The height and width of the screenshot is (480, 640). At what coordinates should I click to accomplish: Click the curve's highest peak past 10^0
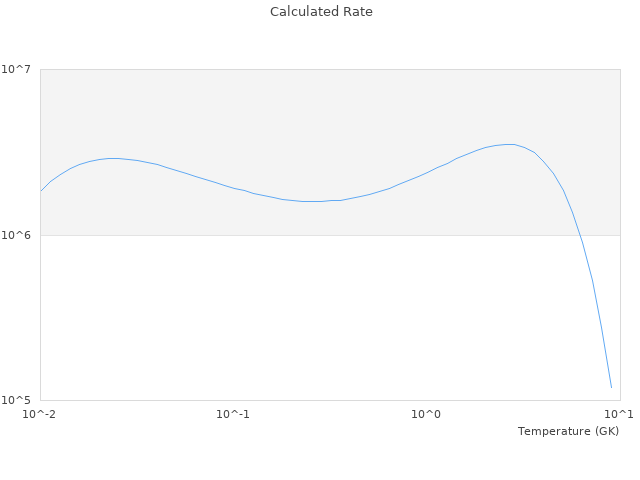tap(510, 144)
